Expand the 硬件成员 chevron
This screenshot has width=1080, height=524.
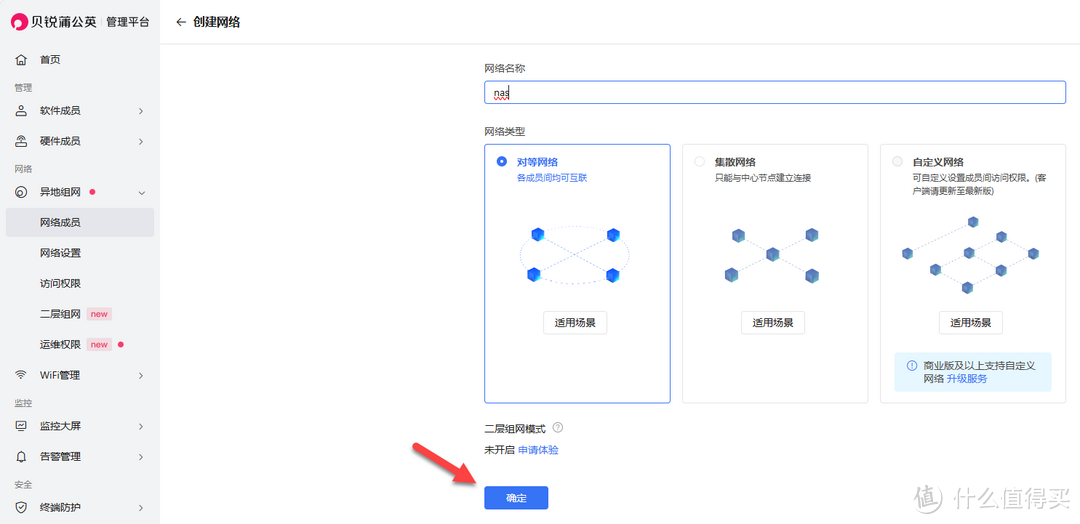(141, 141)
